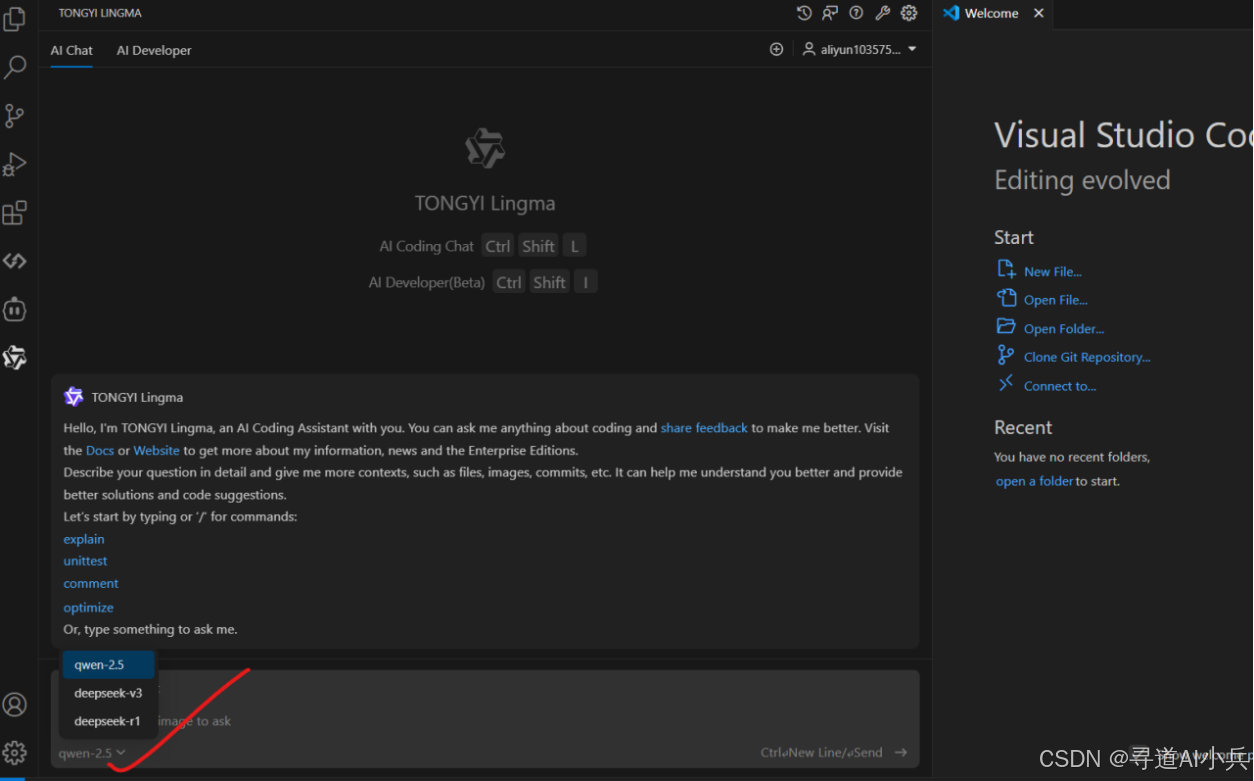Click the L key hint
1254x781 pixels.
tap(574, 246)
